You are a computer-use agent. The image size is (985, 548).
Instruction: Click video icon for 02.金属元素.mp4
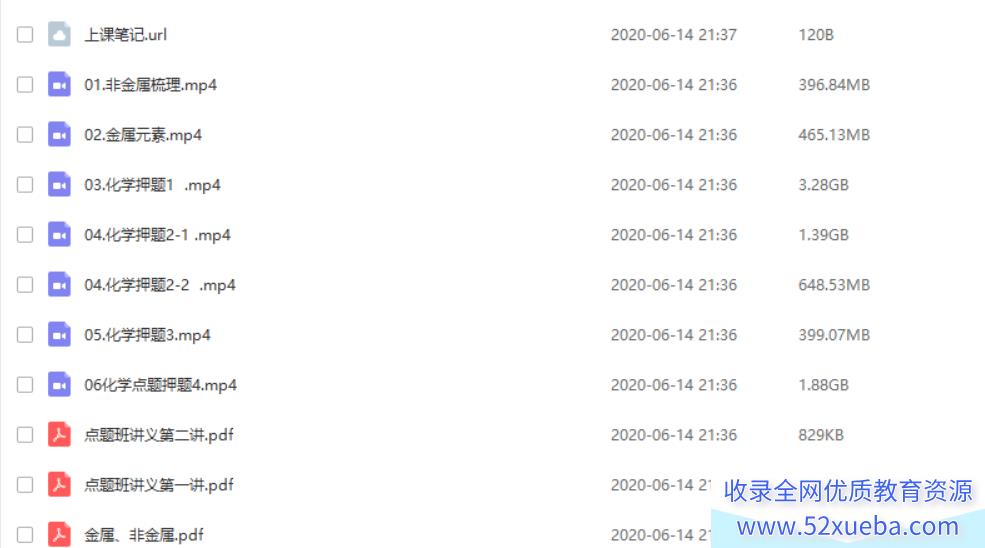click(x=59, y=134)
